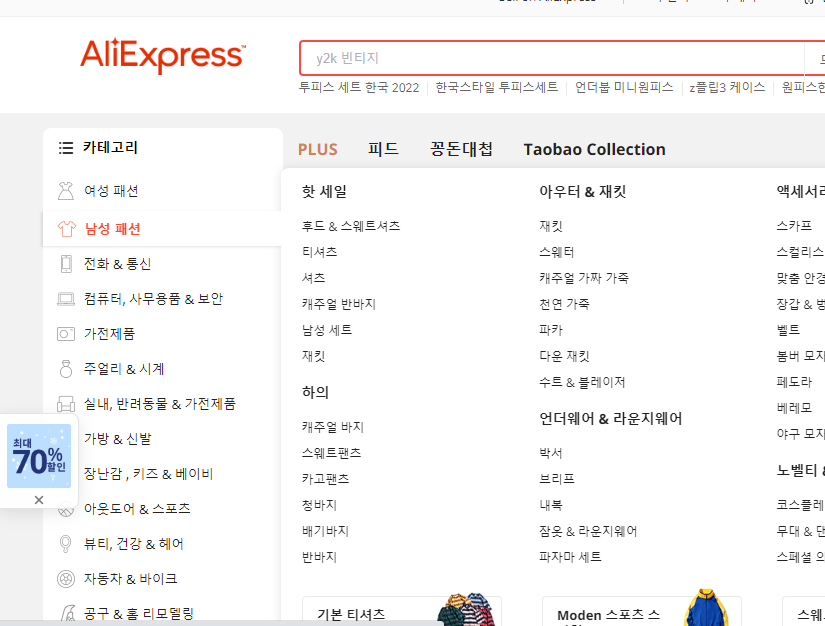
Task: Select 가방 & 신발 category
Action: (x=118, y=439)
